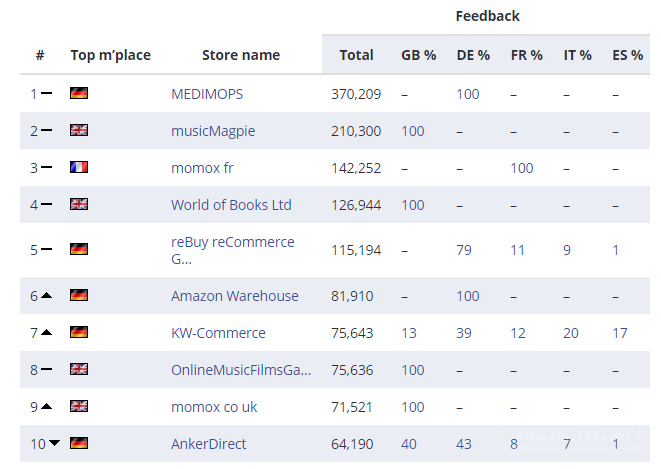Click reBuy's DE % value 79
Image resolution: width=661 pixels, height=469 pixels.
point(464,250)
